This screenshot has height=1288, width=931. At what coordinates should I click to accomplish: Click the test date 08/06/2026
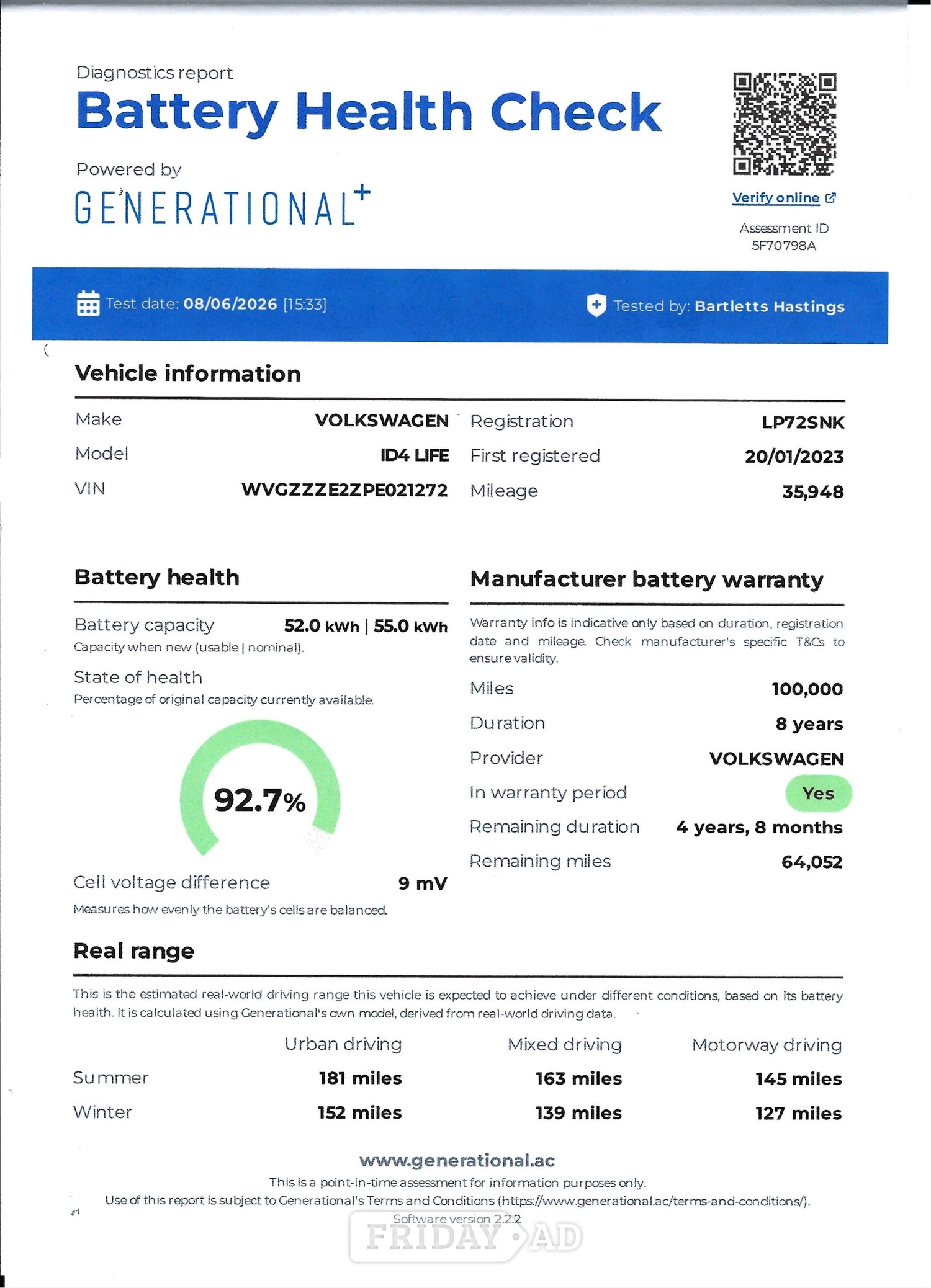click(x=230, y=304)
